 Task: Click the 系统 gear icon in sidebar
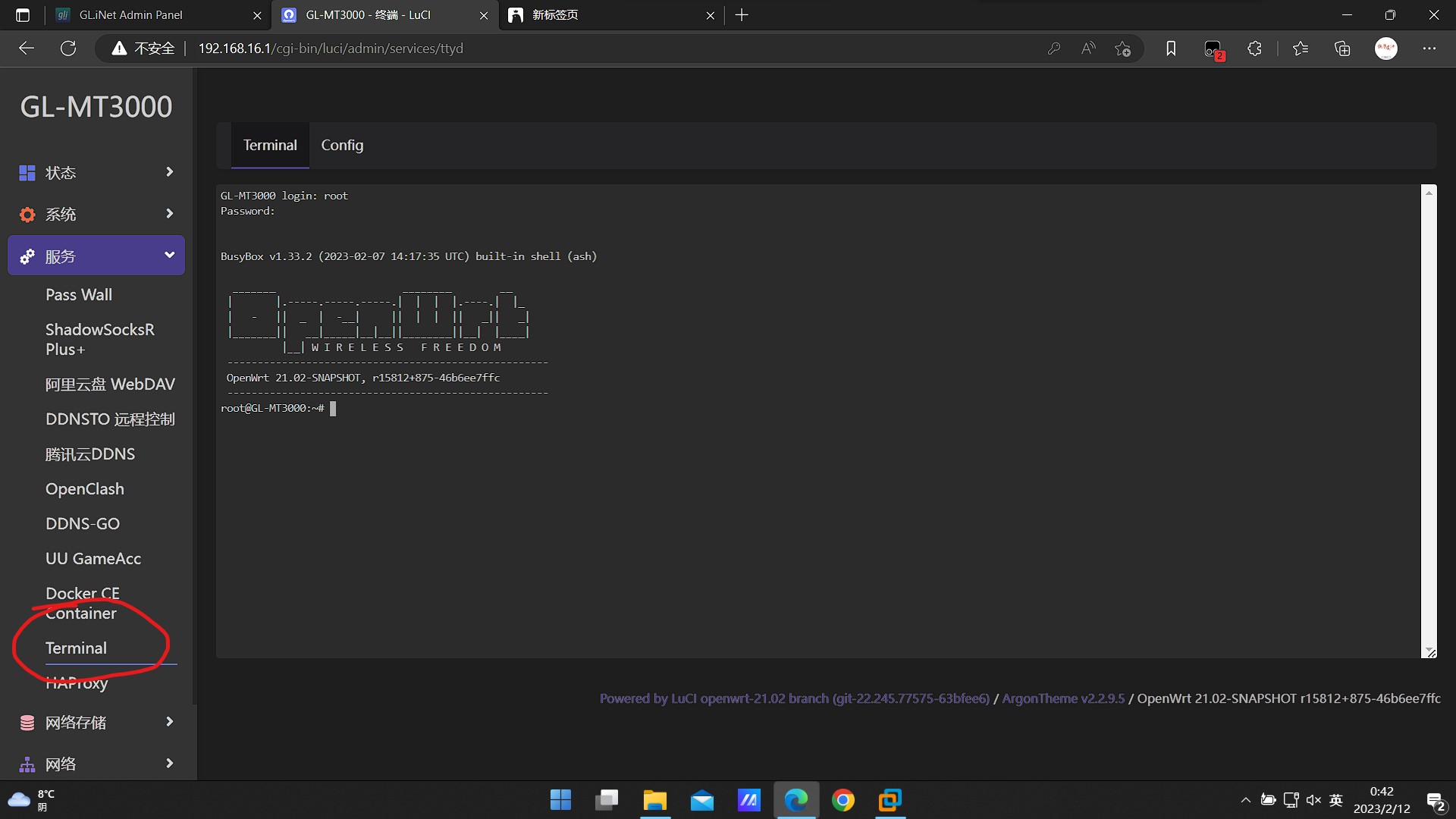click(27, 215)
